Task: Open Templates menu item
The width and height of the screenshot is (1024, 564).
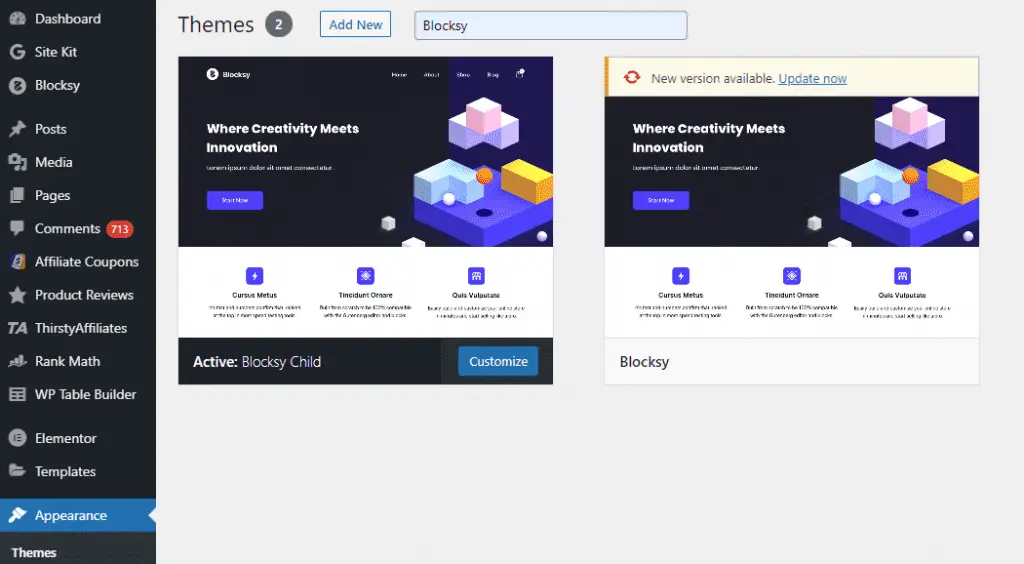Action: pyautogui.click(x=78, y=471)
